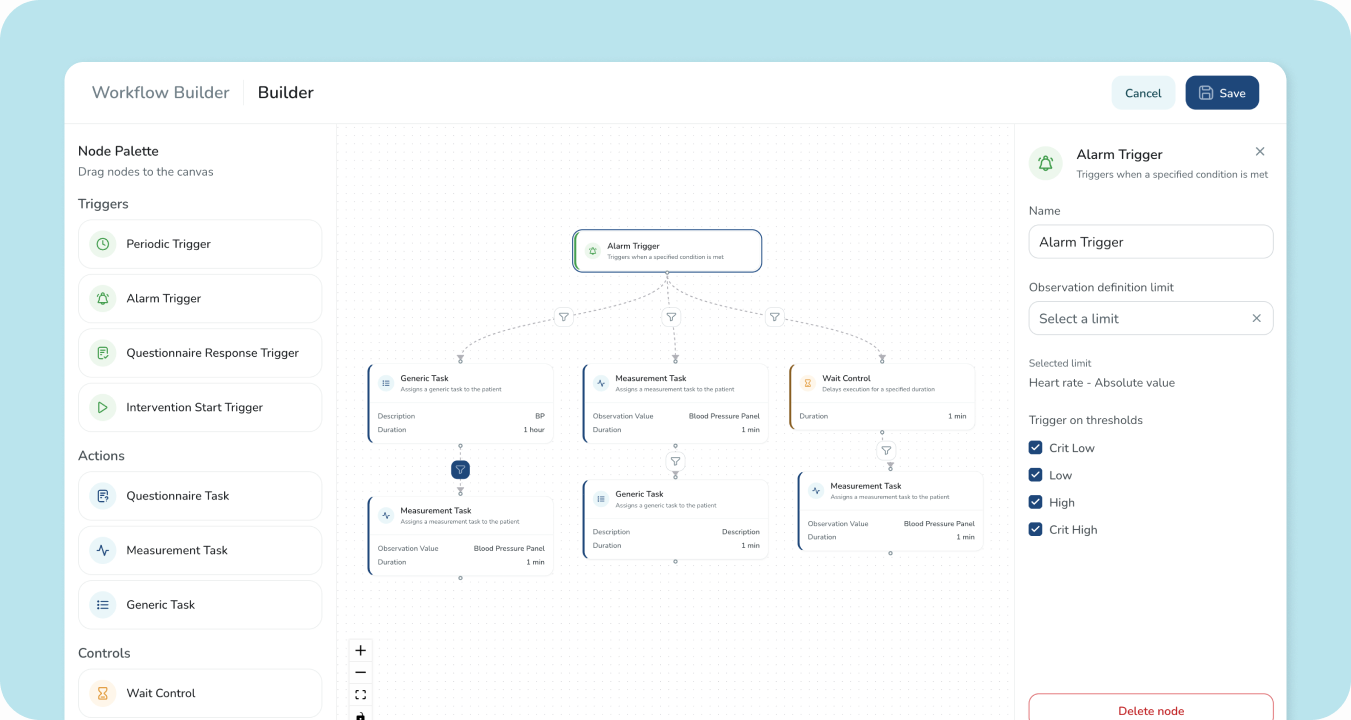Click the Intervention Start Trigger play icon

[x=102, y=407]
